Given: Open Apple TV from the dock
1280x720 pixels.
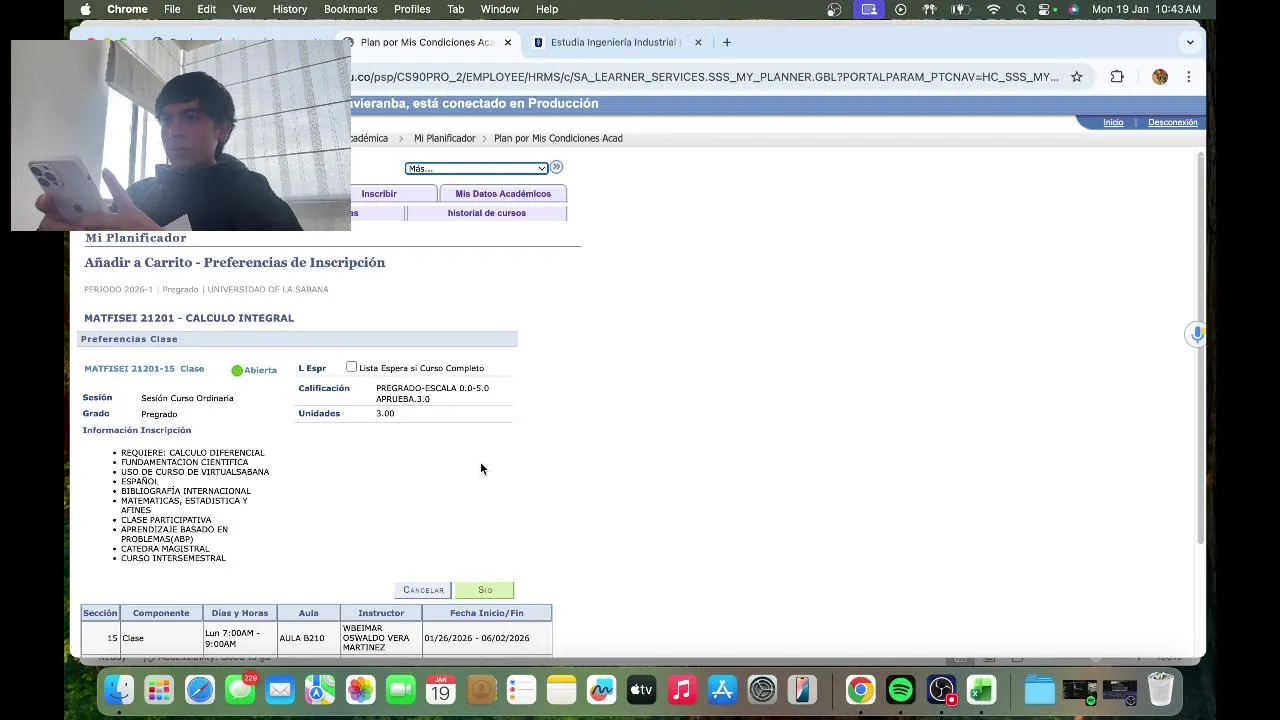Looking at the screenshot, I should 641,690.
